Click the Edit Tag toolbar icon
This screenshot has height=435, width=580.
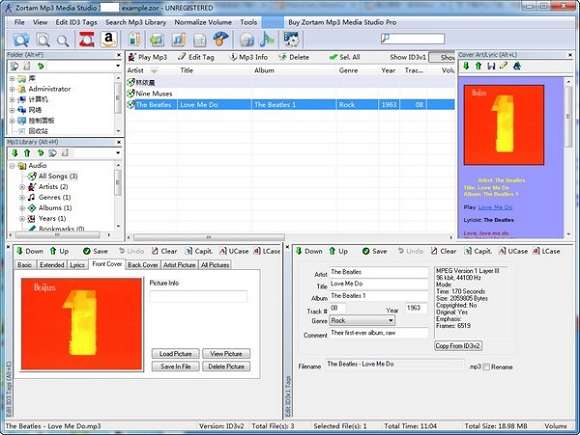[x=196, y=57]
